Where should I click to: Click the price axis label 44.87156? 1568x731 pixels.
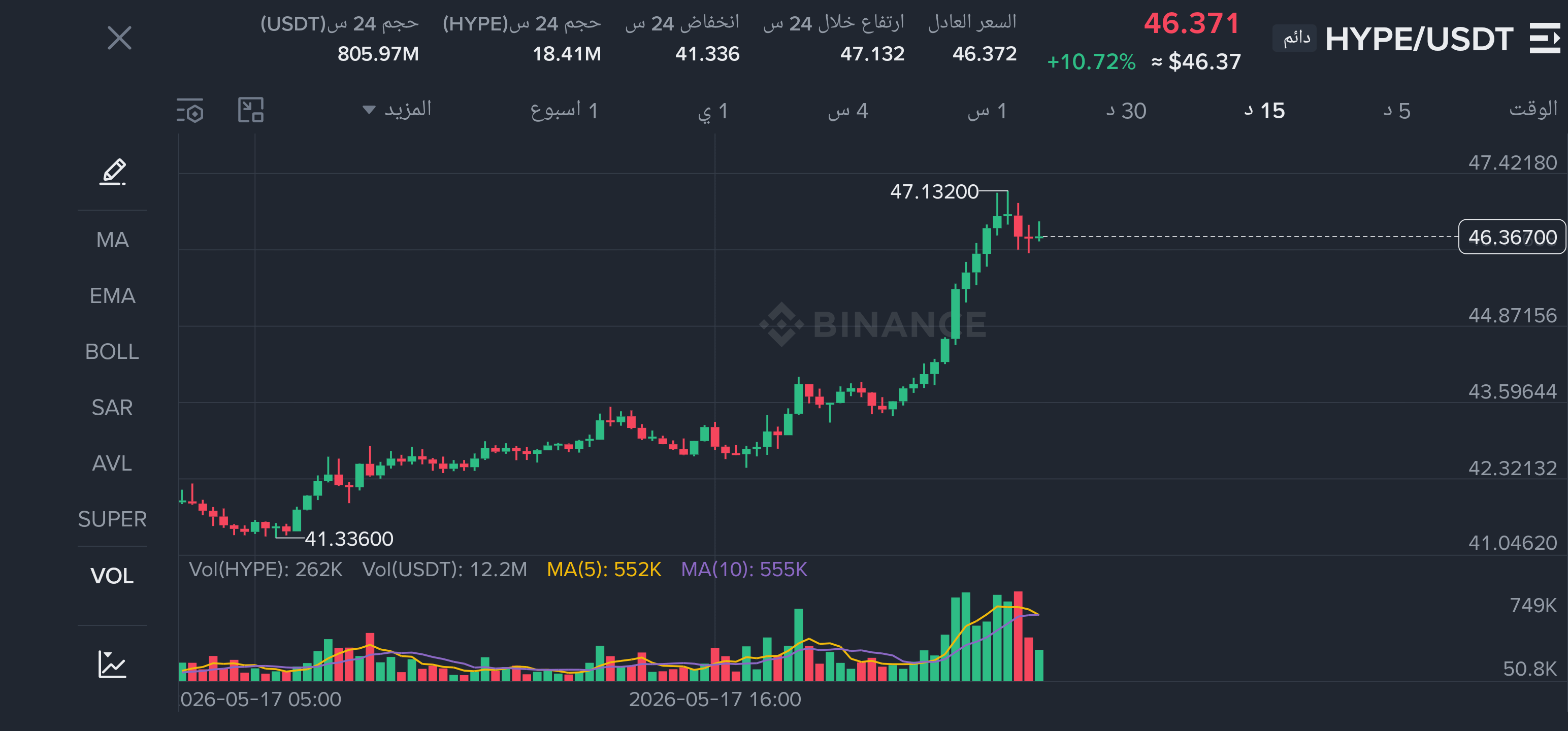pyautogui.click(x=1512, y=315)
